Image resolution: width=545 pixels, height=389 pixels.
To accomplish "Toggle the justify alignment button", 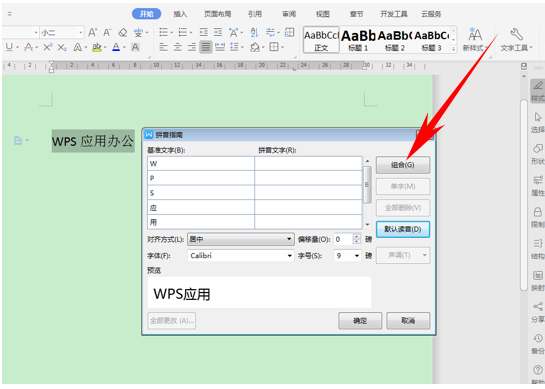I will coord(206,47).
